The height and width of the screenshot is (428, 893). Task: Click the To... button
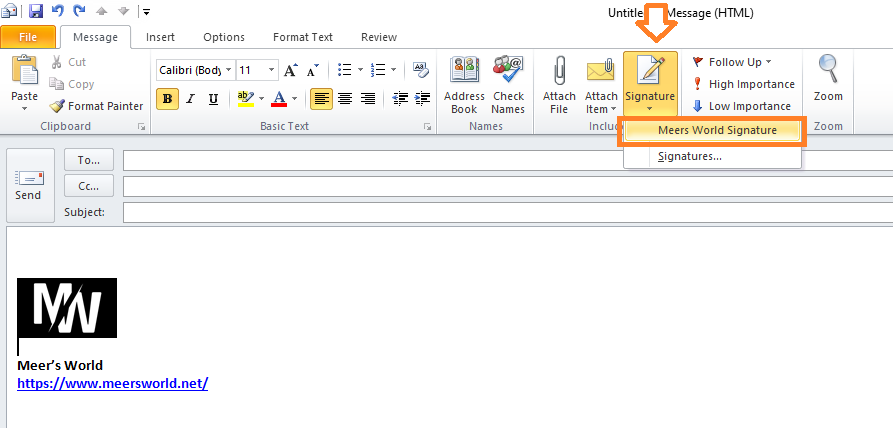point(89,160)
